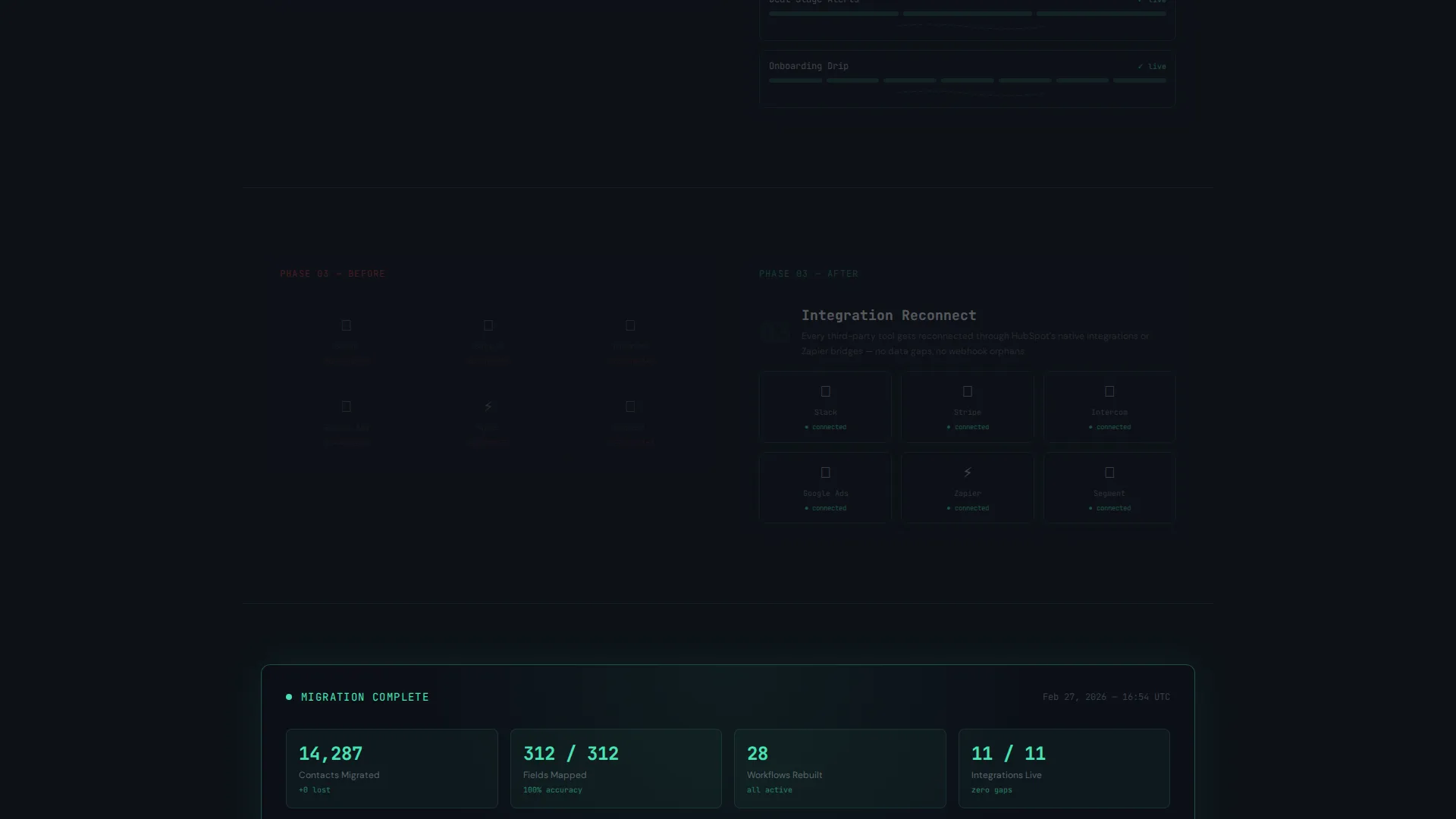The image size is (1456, 819).
Task: Click the "14,287" contacts value
Action: point(331,754)
